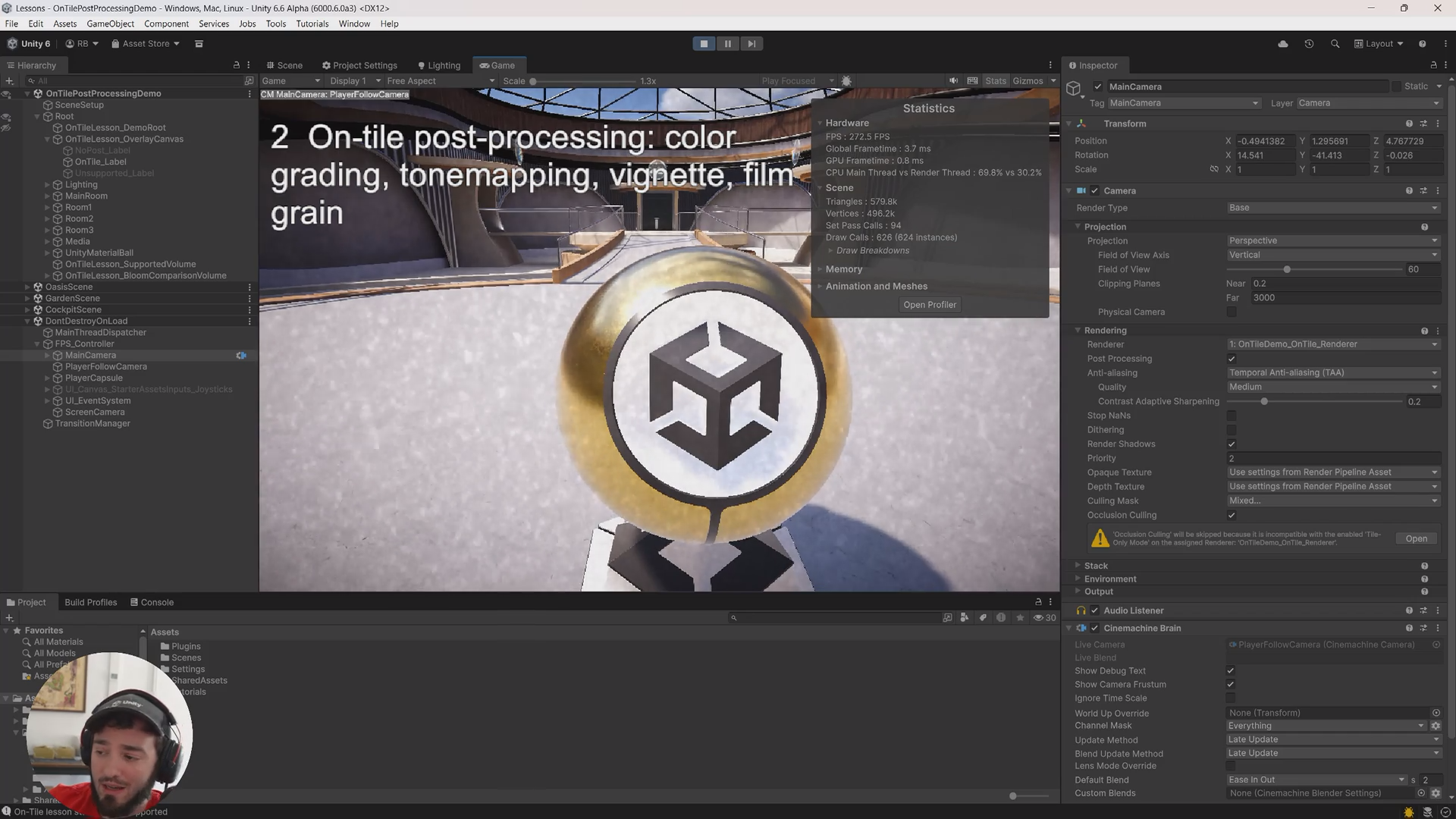Pause the game with the Pause button
This screenshot has width=1456, height=819.
click(x=728, y=44)
